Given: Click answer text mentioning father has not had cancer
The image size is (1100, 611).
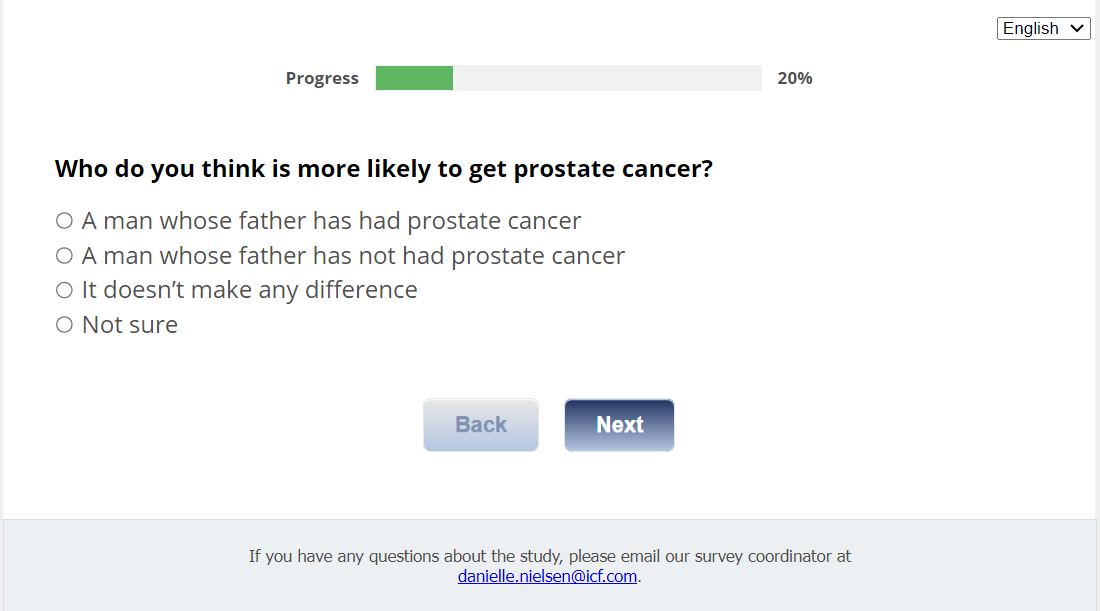Looking at the screenshot, I should 353,256.
